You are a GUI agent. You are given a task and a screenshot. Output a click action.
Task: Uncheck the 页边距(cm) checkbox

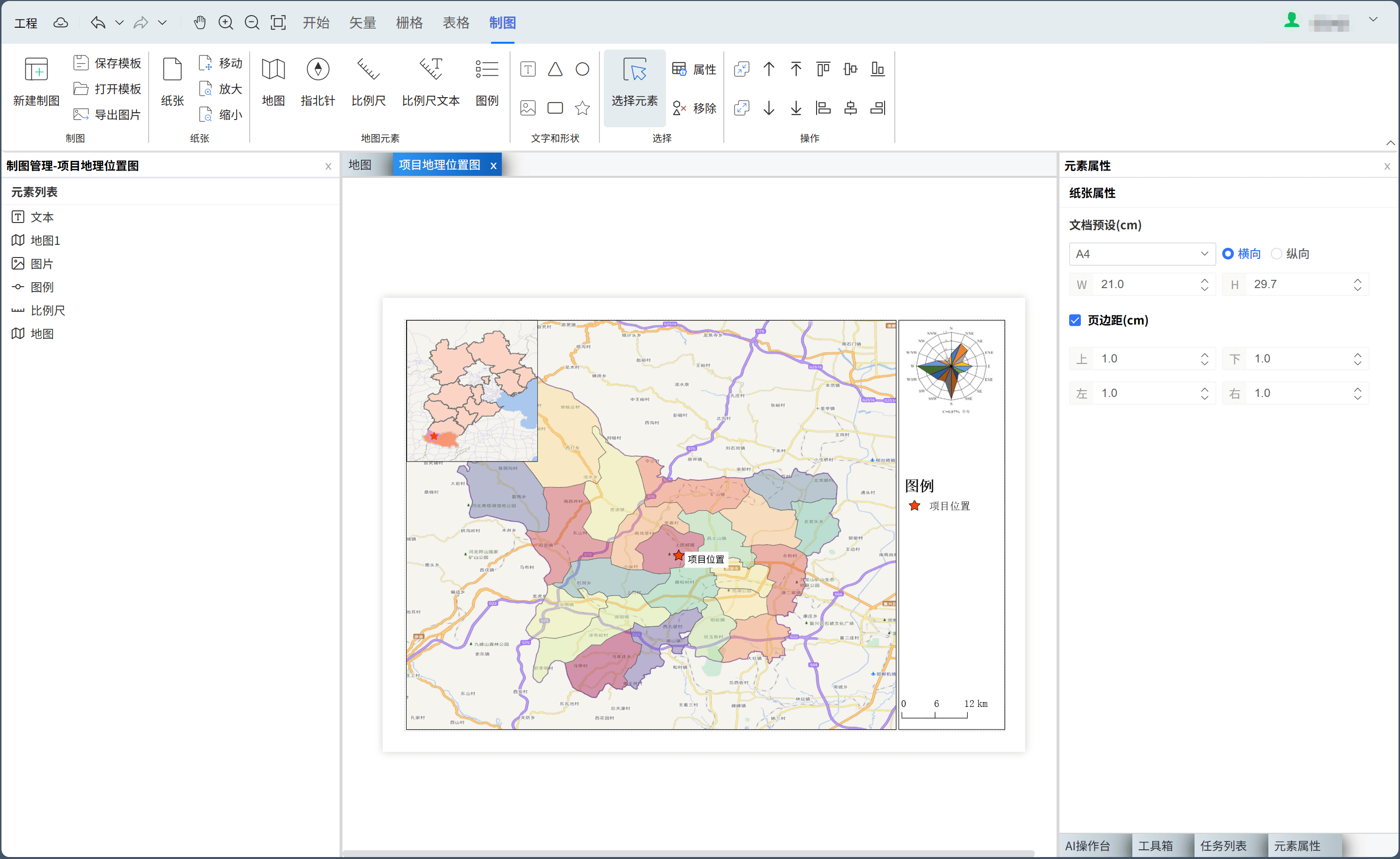click(1075, 320)
